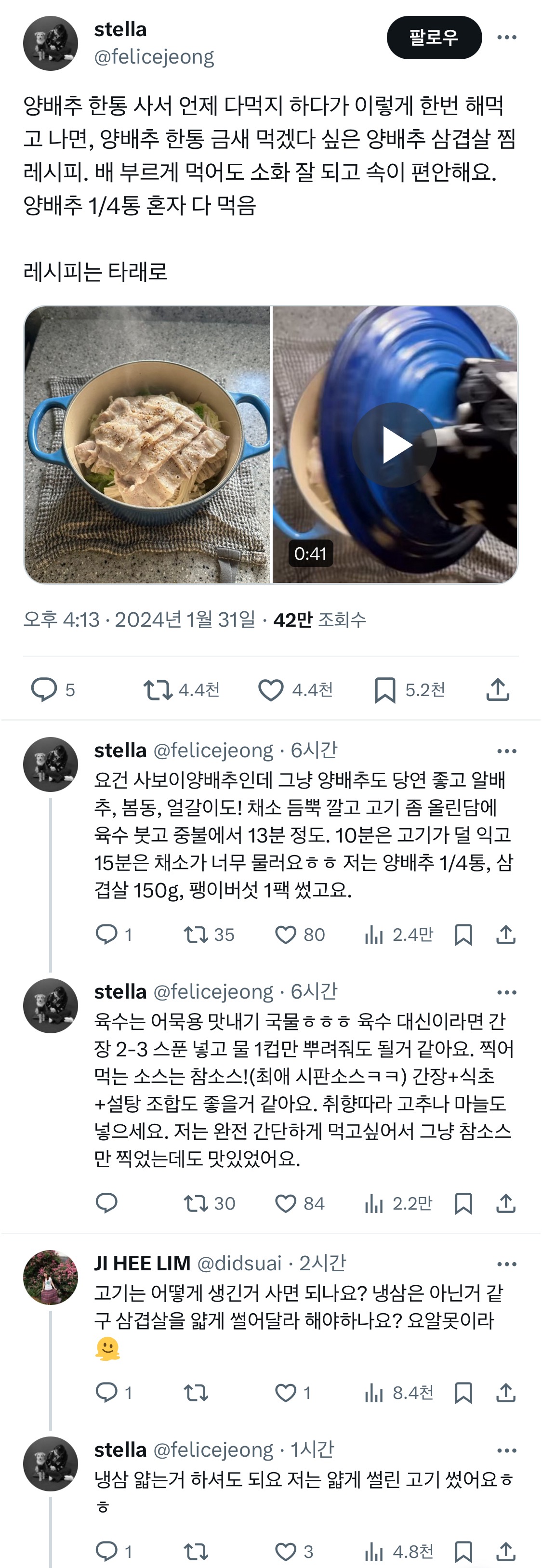Open more options on JI HEE LIM's reply
Viewport: 542px width, 1568px height.
coord(506,1264)
